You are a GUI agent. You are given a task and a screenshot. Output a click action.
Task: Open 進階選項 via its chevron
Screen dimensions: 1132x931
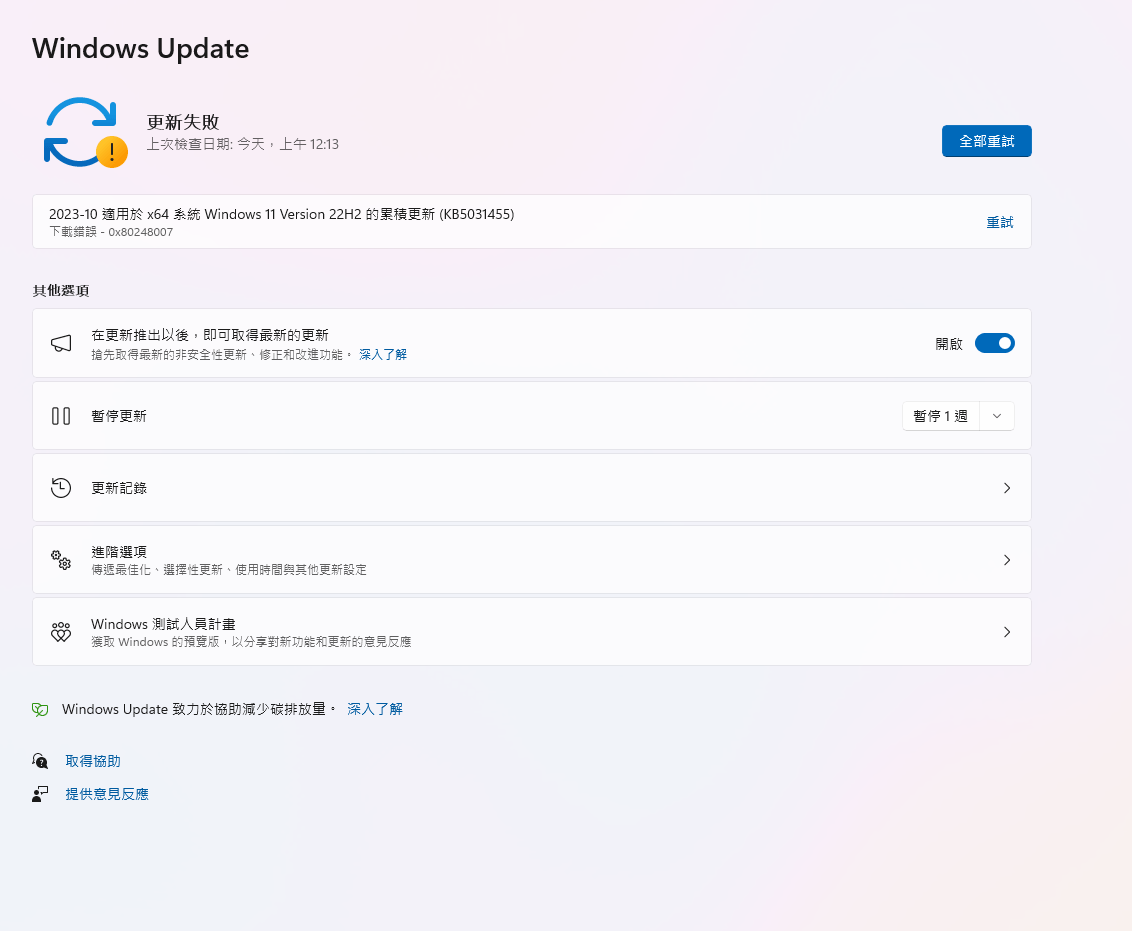tap(1007, 560)
